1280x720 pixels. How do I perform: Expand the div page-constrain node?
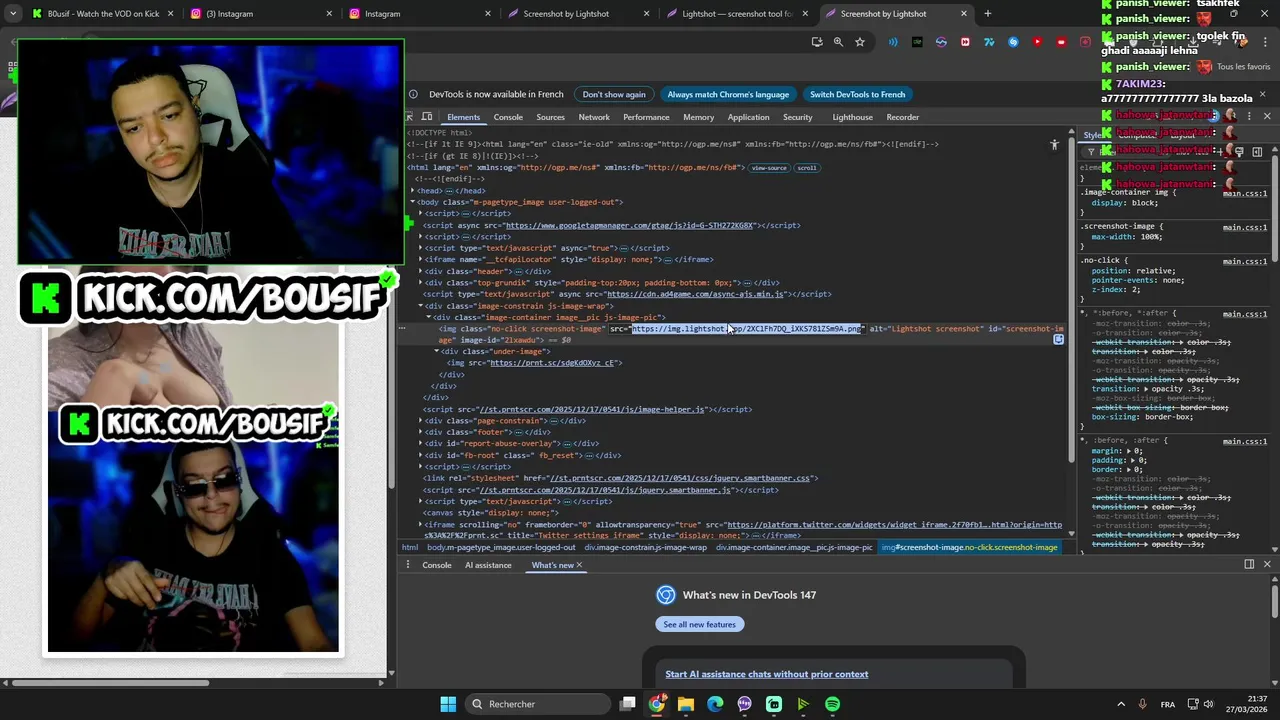(420, 420)
